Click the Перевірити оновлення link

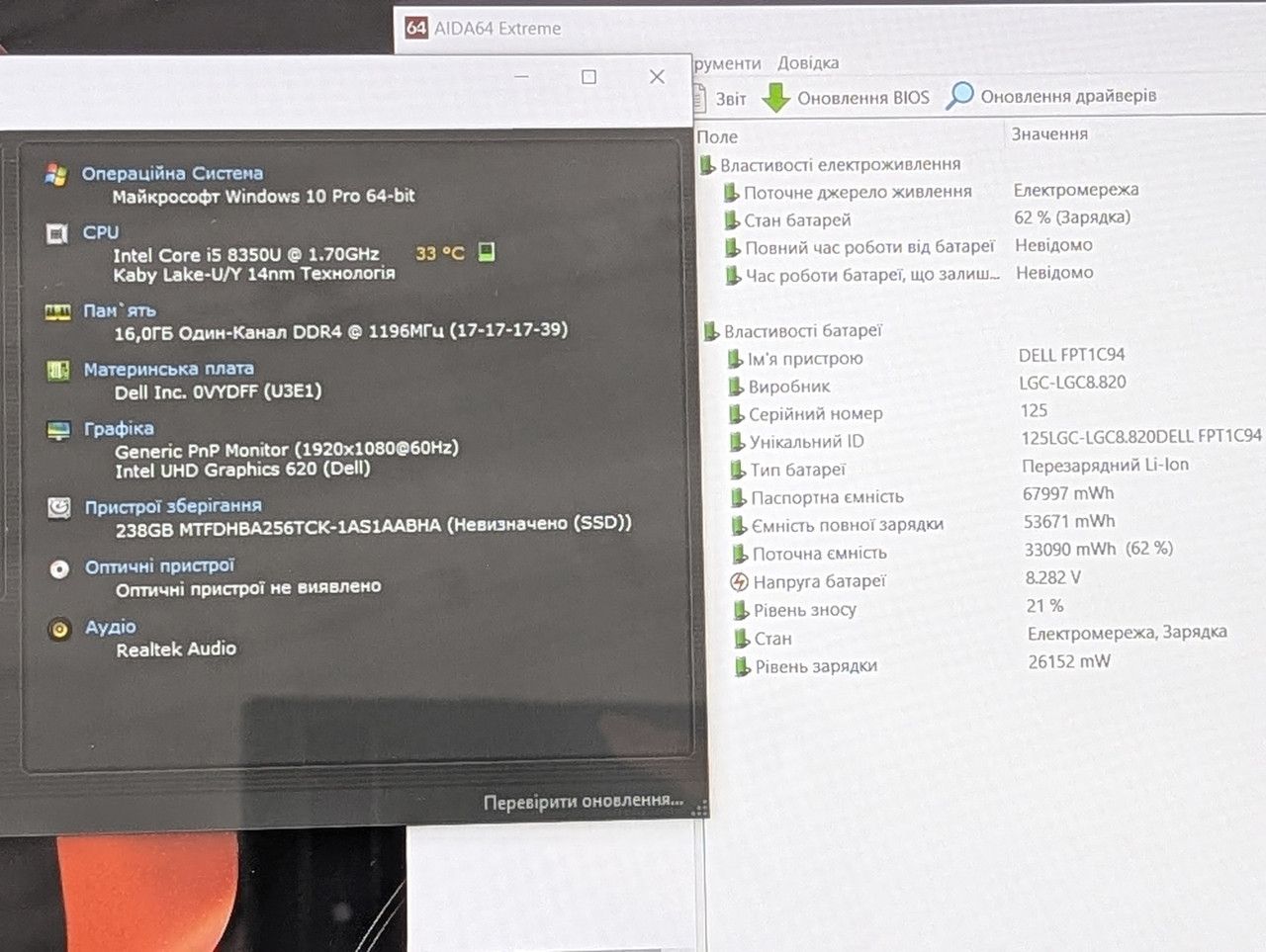[x=584, y=802]
